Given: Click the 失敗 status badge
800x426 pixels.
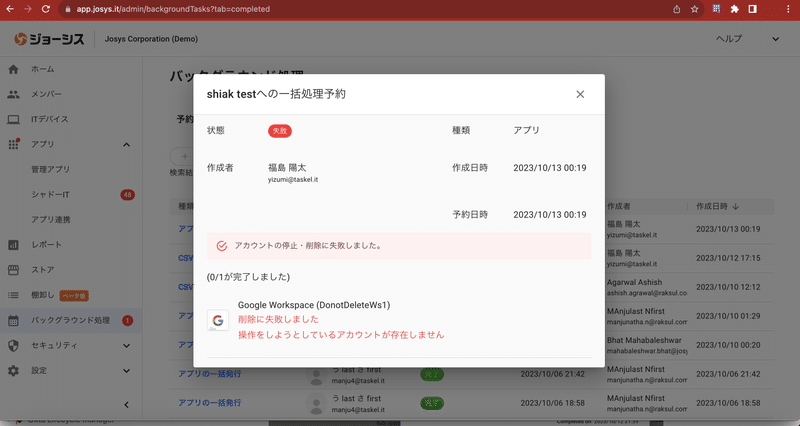Looking at the screenshot, I should (280, 131).
